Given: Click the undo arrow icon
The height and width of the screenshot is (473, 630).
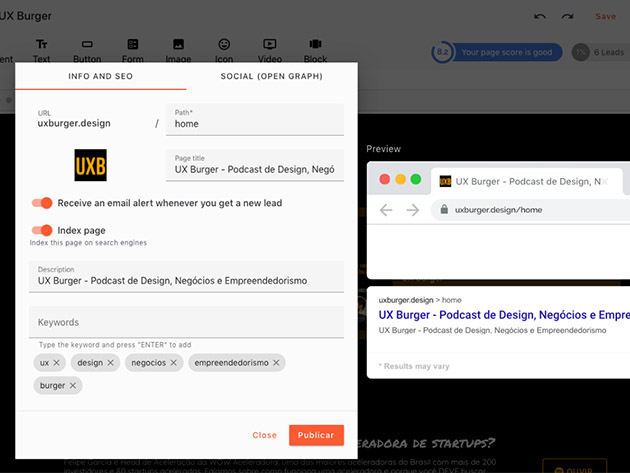Looking at the screenshot, I should (540, 16).
